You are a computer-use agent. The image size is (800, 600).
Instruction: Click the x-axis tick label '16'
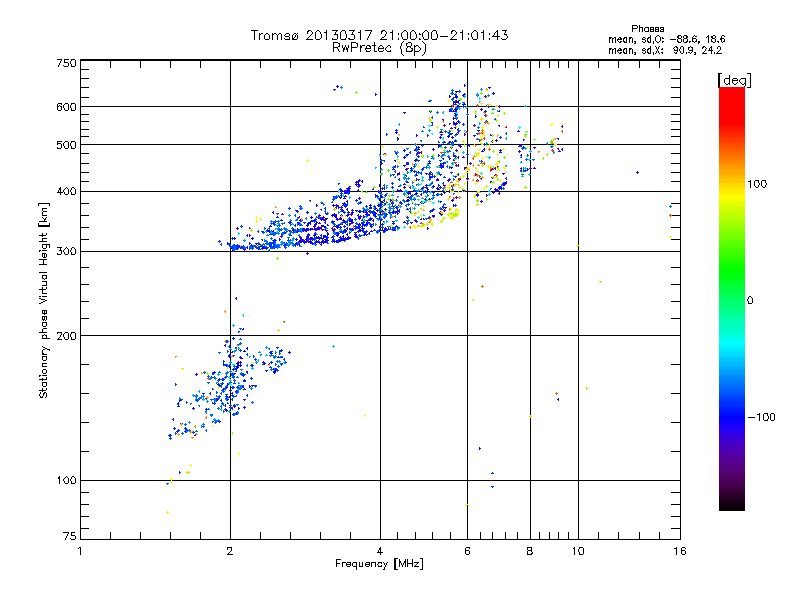tap(680, 551)
